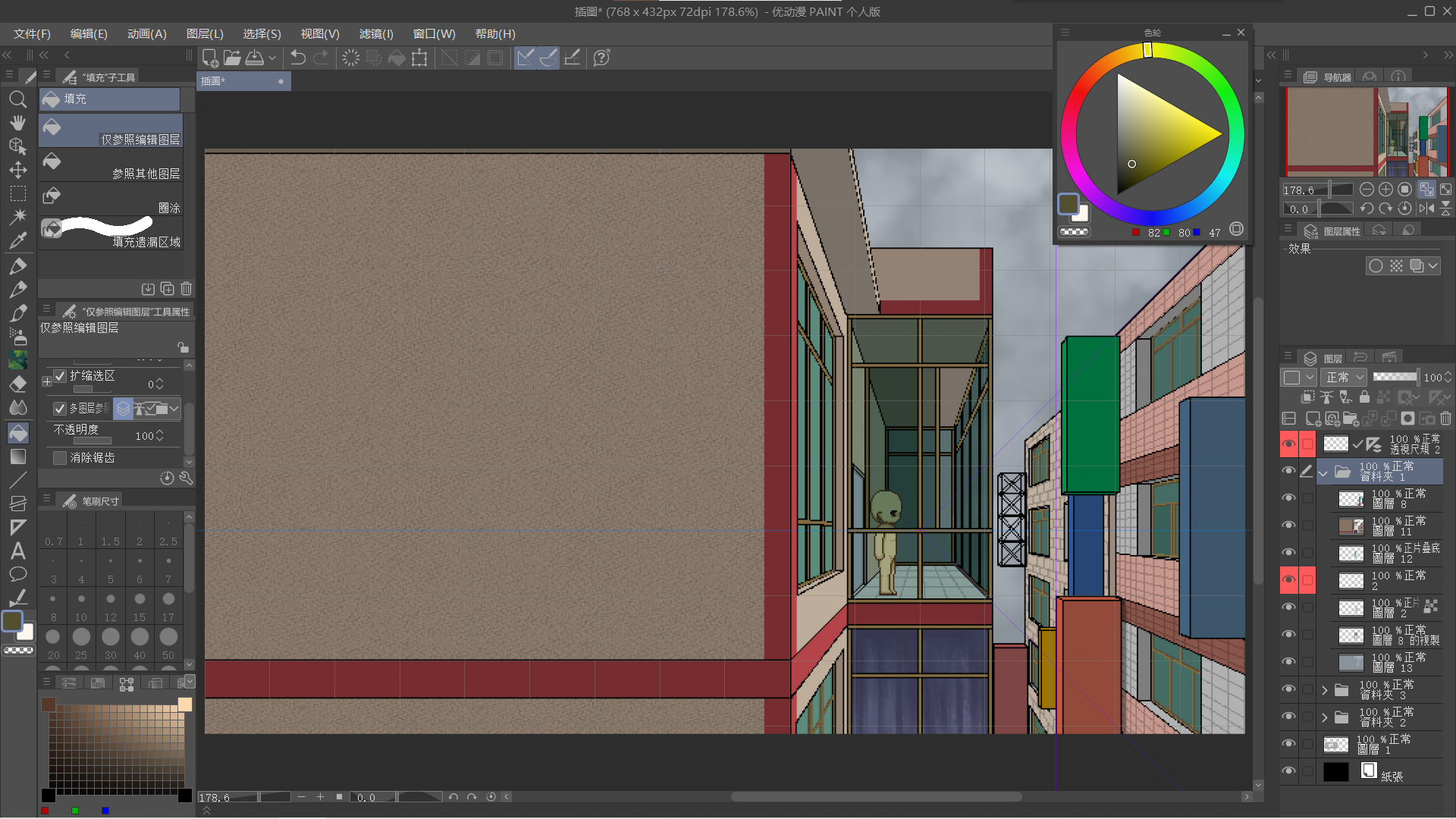Click the Undo icon in command bar
This screenshot has width=1456, height=819.
[x=298, y=58]
